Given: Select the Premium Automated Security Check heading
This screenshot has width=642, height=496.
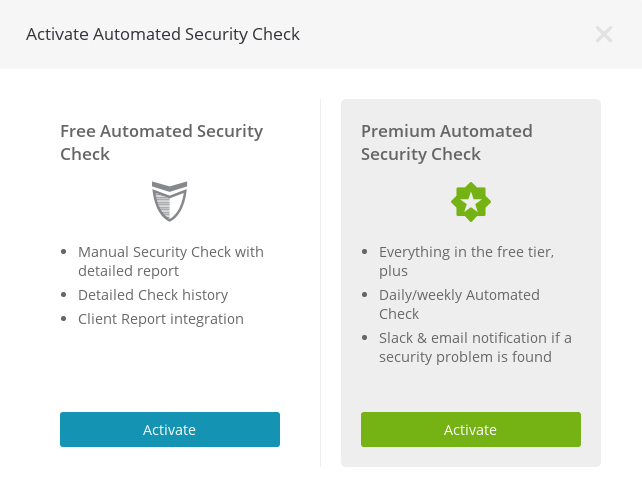Looking at the screenshot, I should tap(446, 142).
